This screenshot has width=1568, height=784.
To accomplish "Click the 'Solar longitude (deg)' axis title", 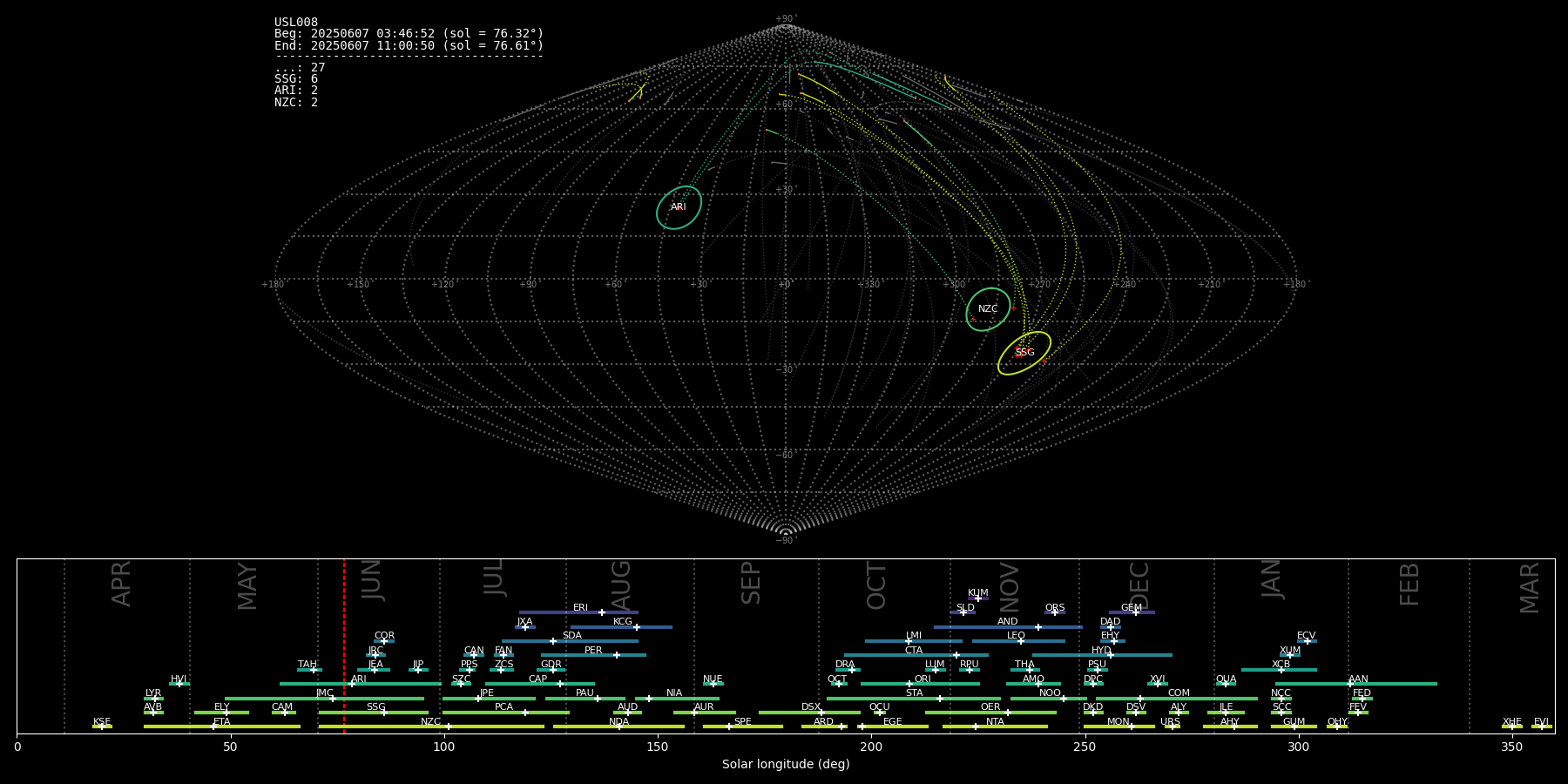I will [x=786, y=764].
